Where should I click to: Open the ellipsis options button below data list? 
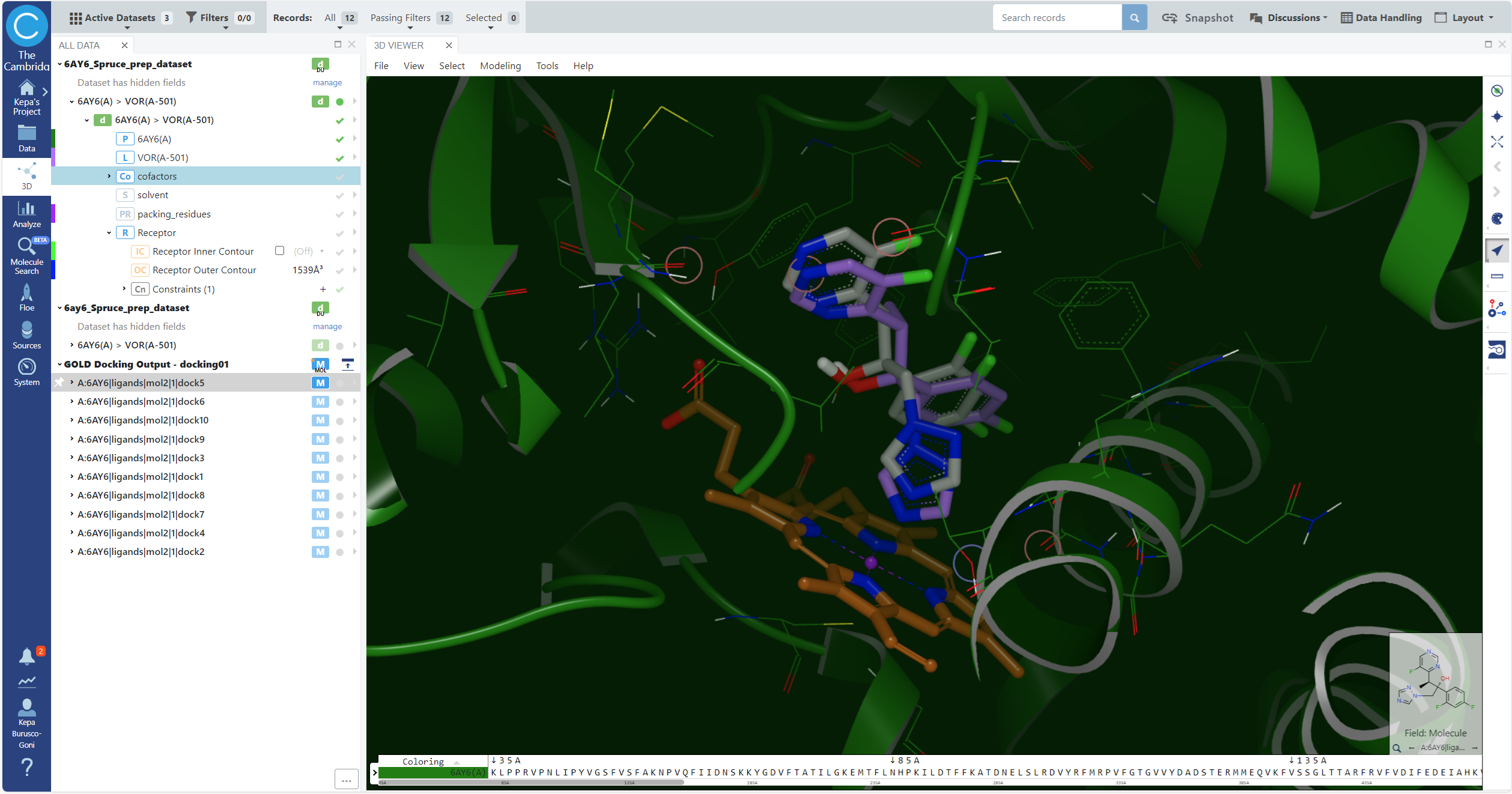[x=347, y=779]
